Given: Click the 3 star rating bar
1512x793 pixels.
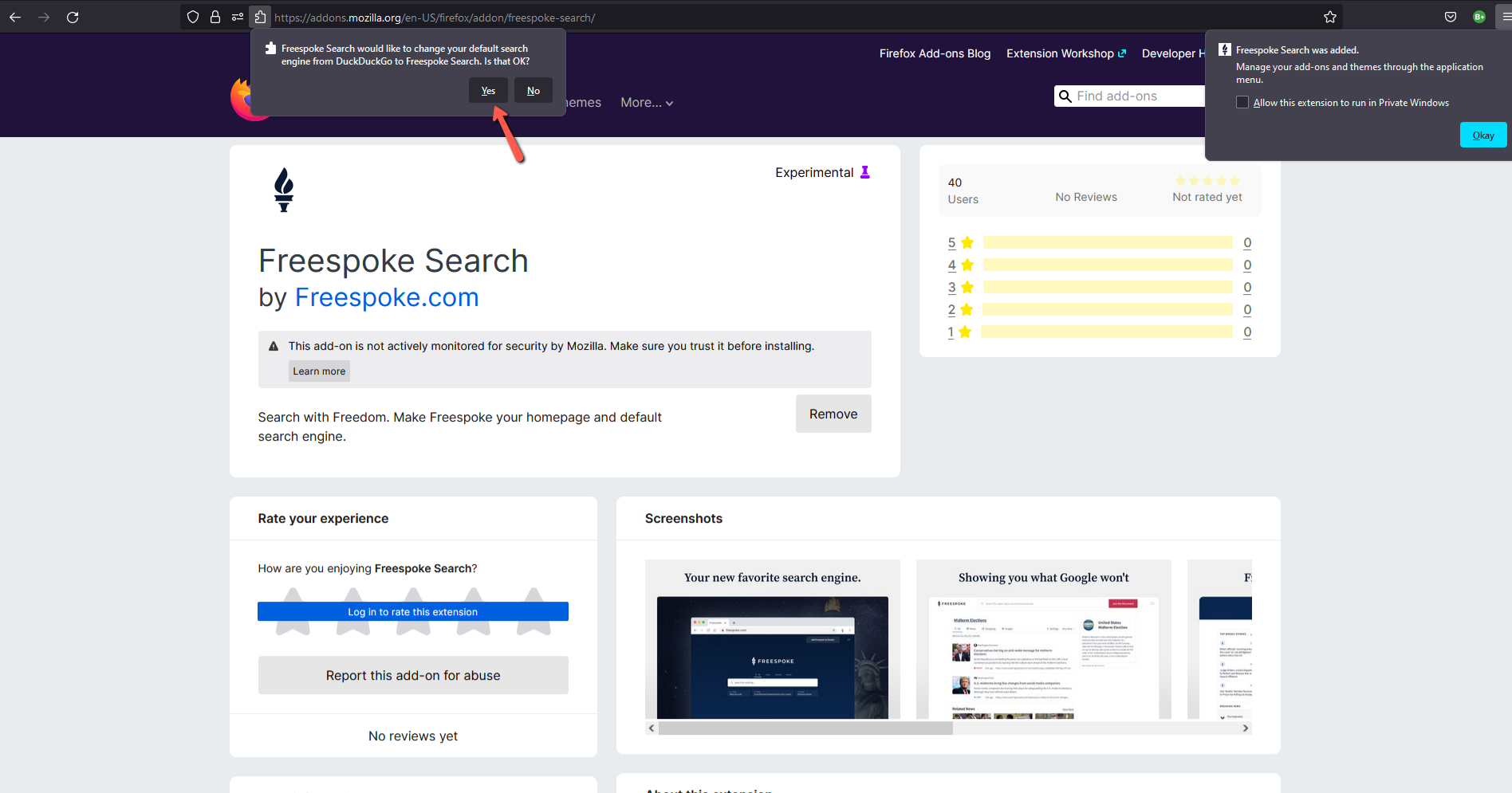Looking at the screenshot, I should pos(1108,287).
